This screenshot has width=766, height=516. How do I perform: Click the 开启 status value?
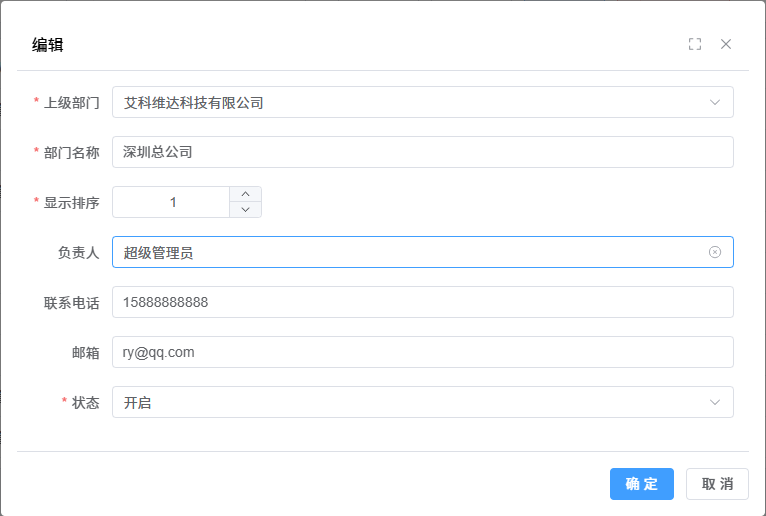(137, 402)
